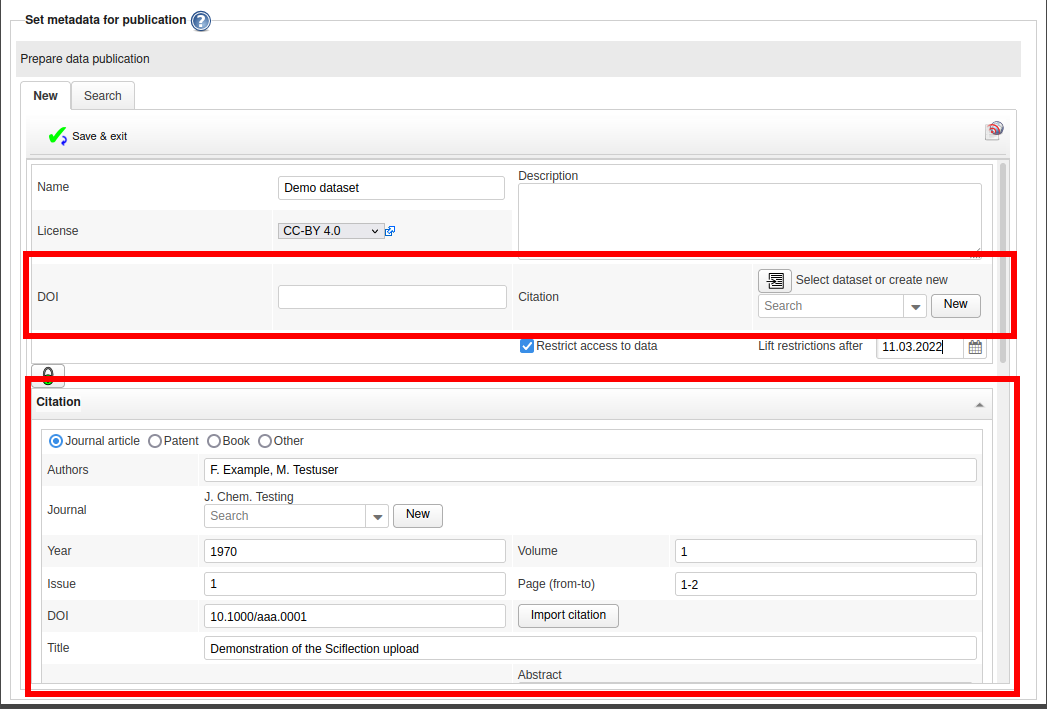
Task: Click the icon at top-right of toolbar
Action: pos(993,130)
